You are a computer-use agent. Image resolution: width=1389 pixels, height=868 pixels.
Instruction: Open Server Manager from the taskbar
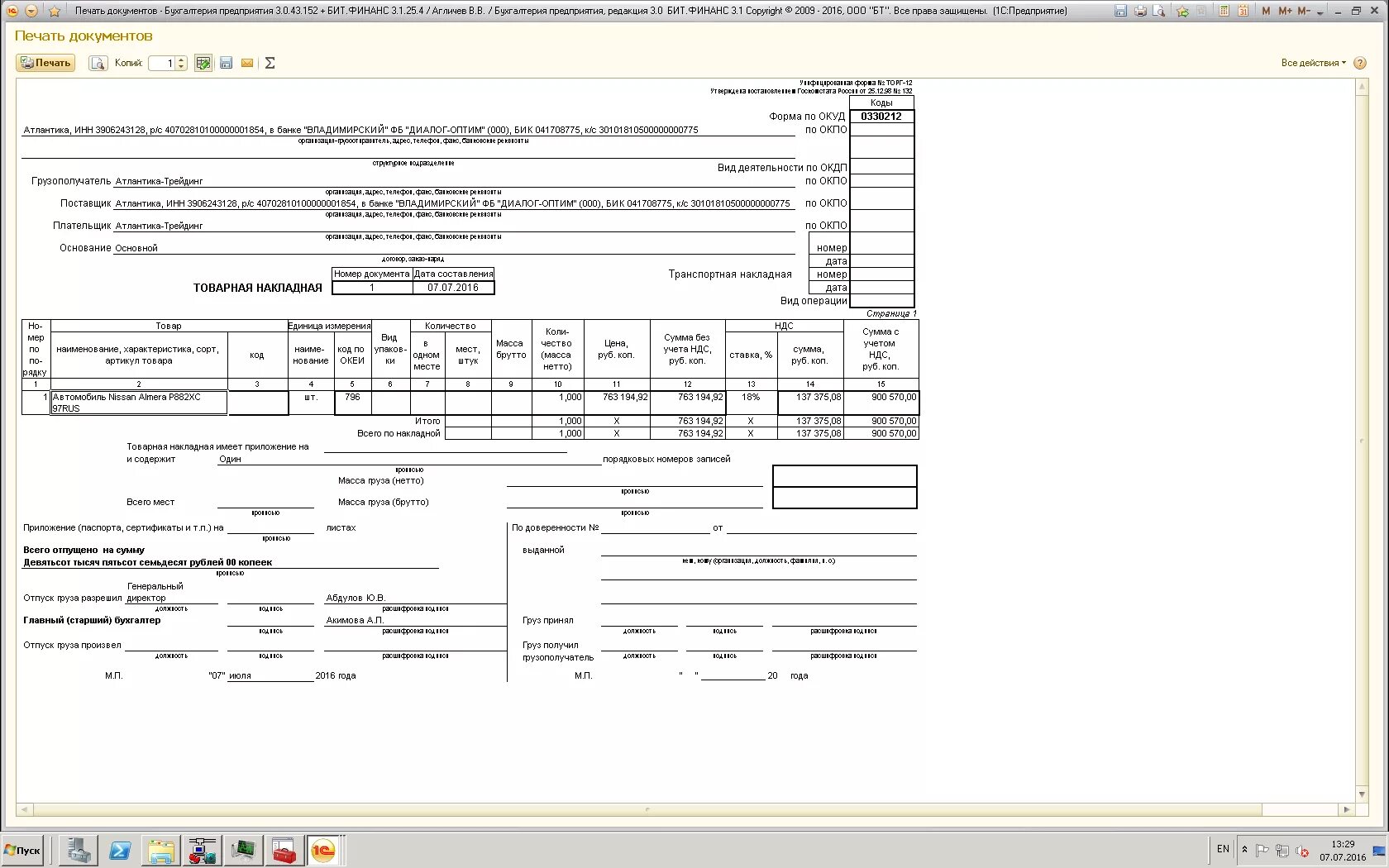pyautogui.click(x=80, y=850)
